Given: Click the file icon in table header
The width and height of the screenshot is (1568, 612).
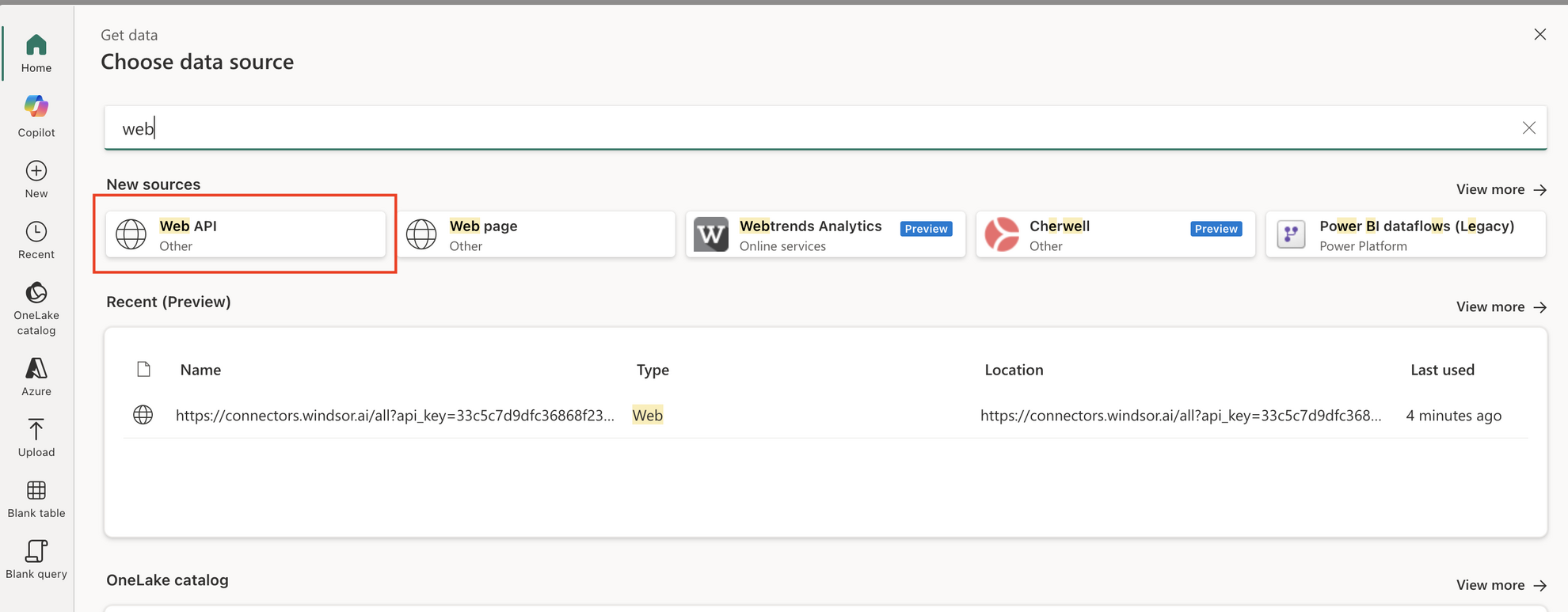Looking at the screenshot, I should [x=143, y=369].
